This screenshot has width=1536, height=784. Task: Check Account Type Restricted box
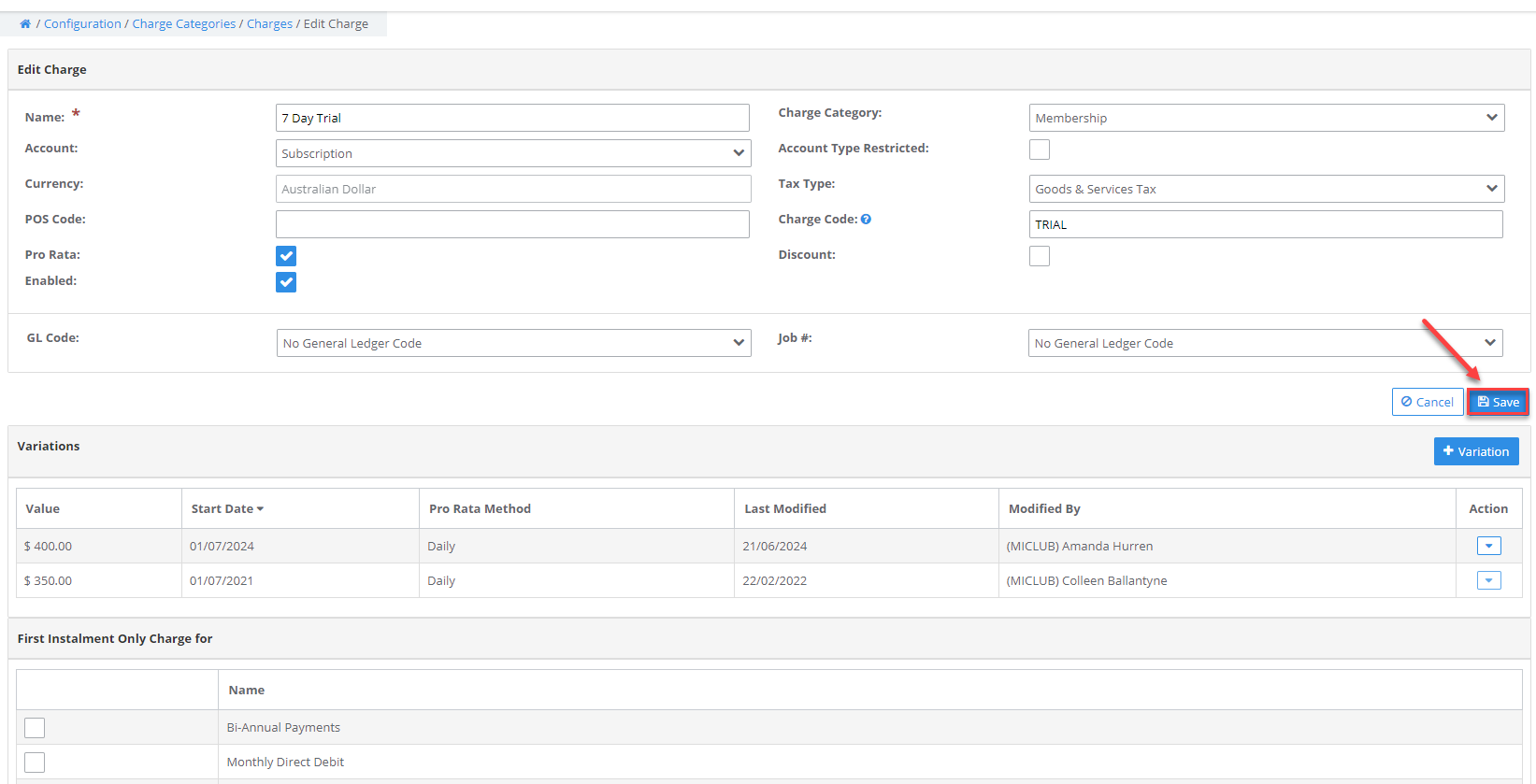[1040, 150]
